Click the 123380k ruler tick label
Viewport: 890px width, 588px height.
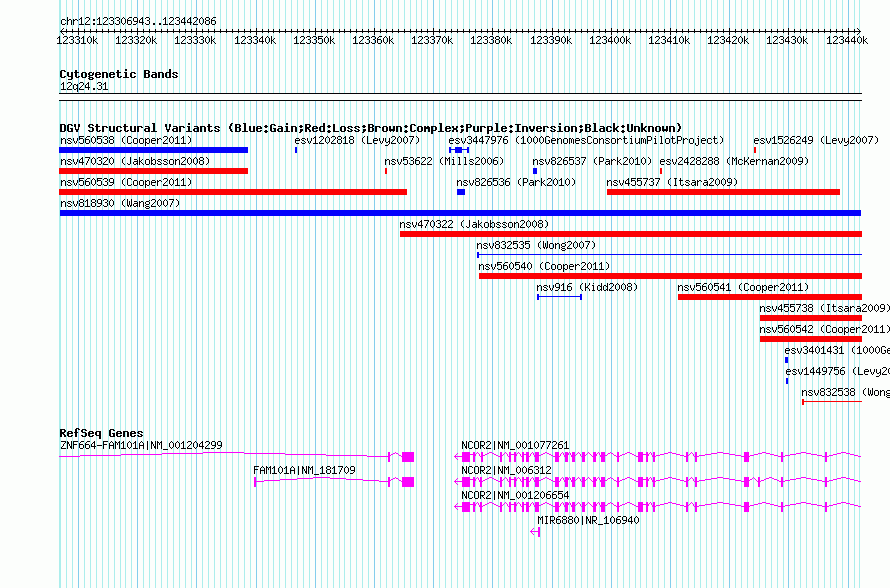(x=491, y=40)
